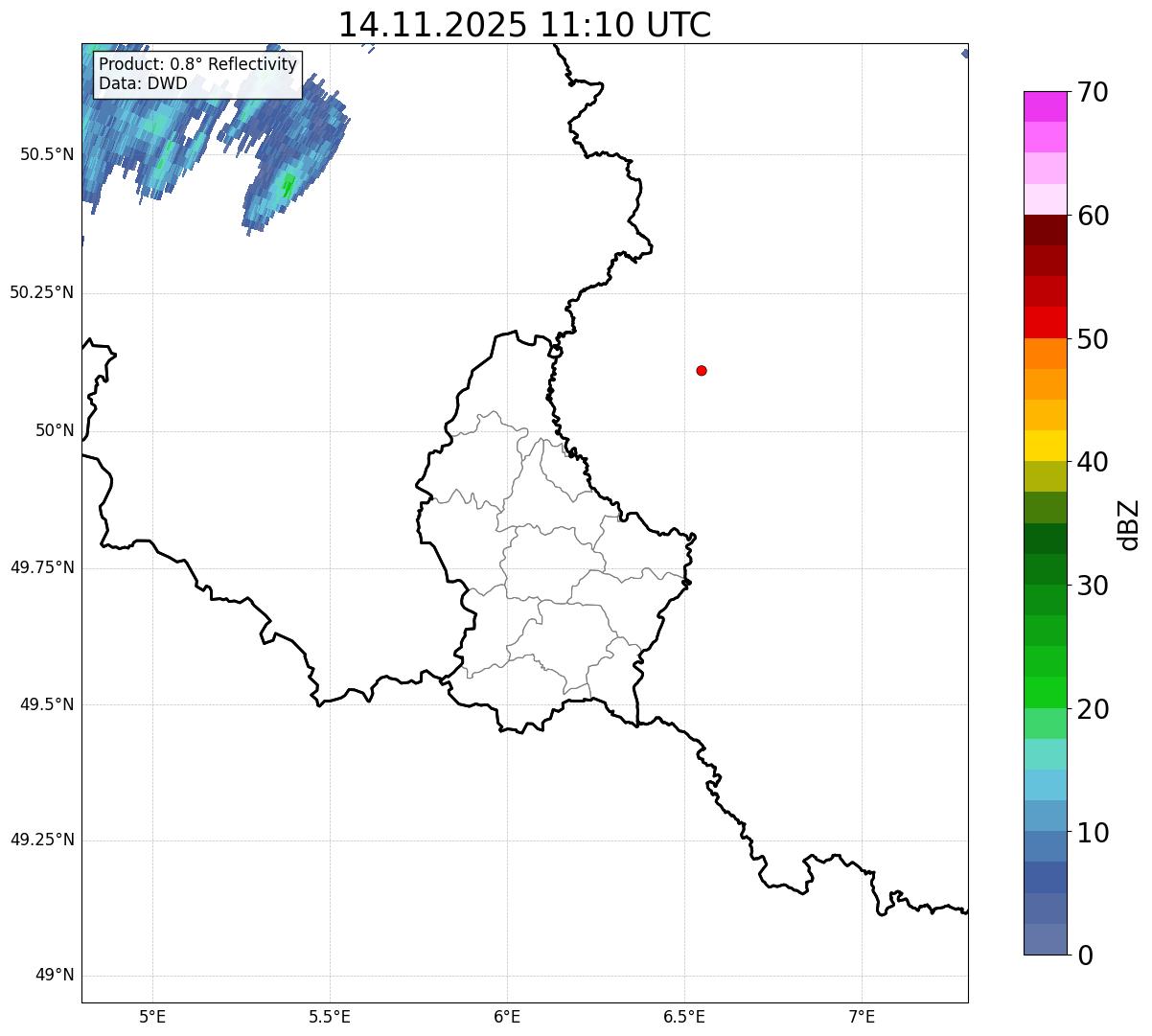Viewport: 1152px width, 1036px height.
Task: Click the latitude label 49.75°N
Action: pos(41,567)
